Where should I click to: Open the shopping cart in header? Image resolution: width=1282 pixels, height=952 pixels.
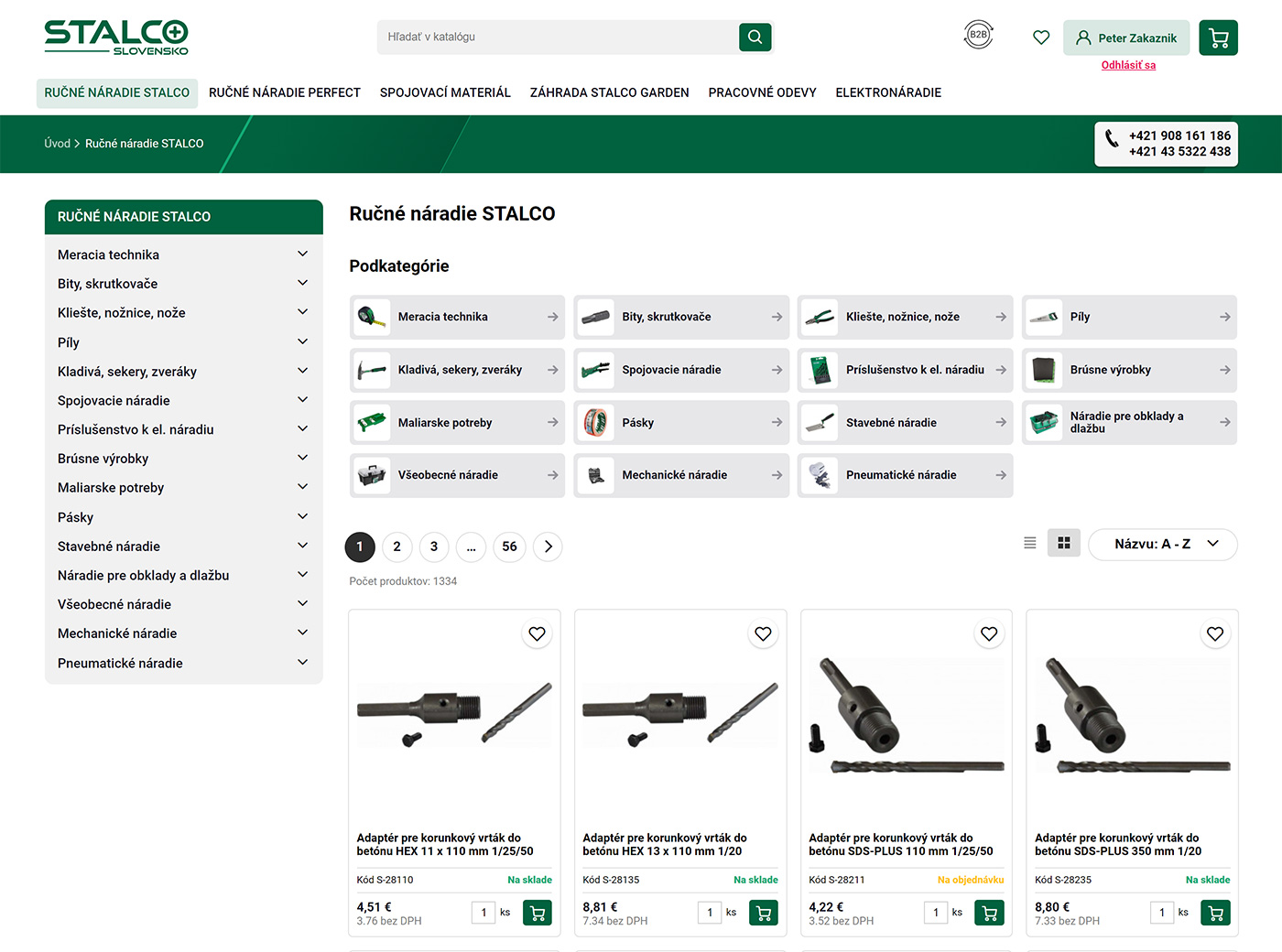[1218, 38]
